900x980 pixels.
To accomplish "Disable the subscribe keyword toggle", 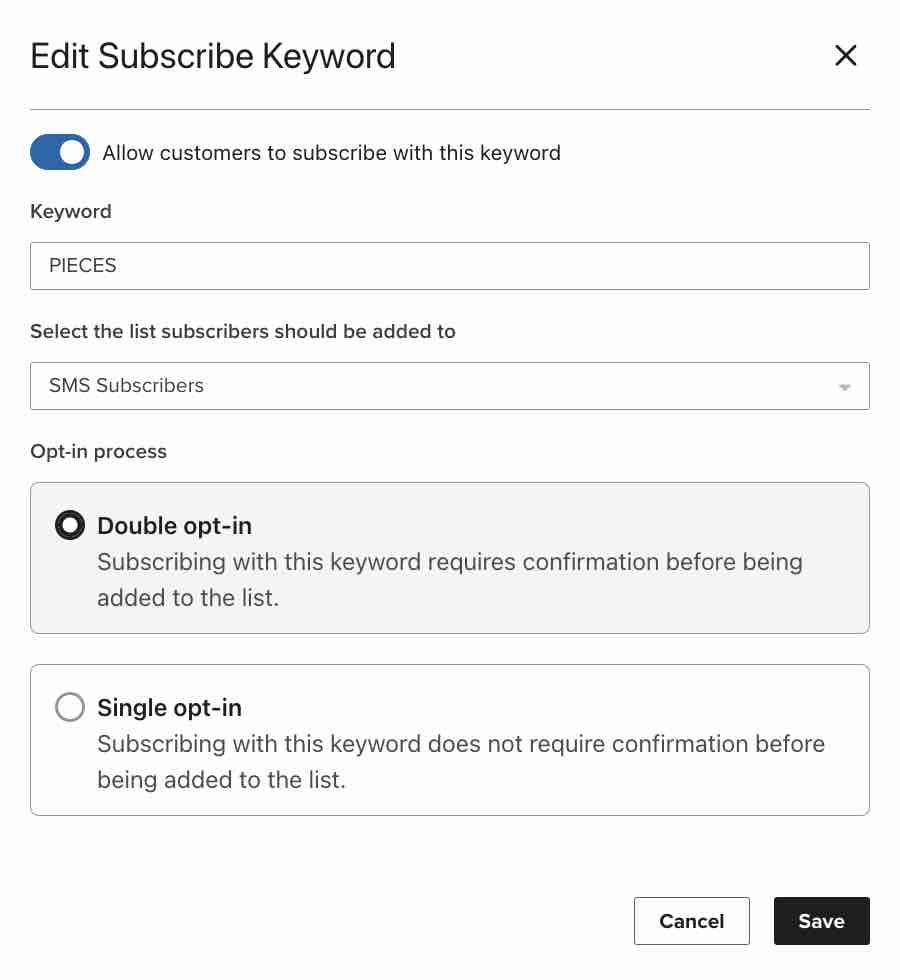I will click(x=60, y=152).
